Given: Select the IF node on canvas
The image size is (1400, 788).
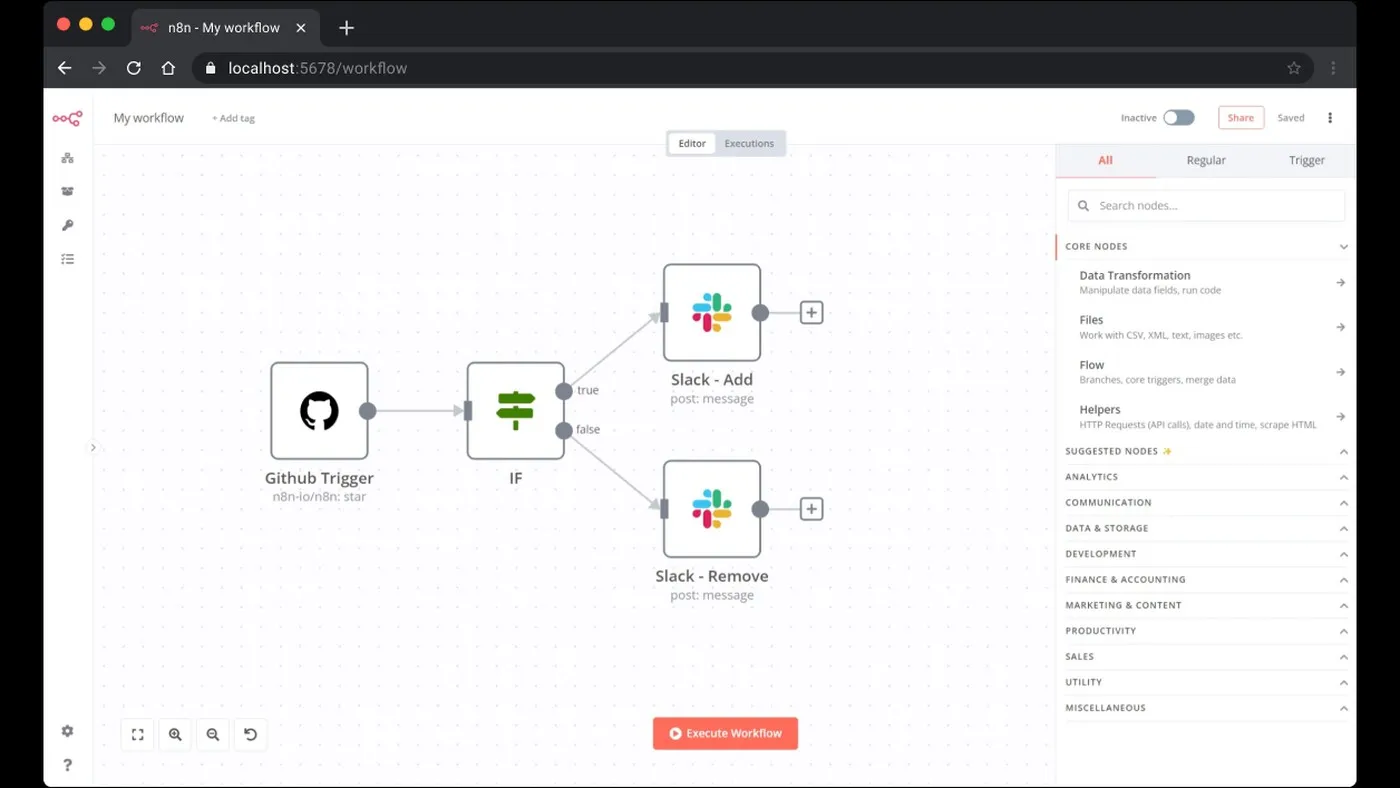Looking at the screenshot, I should pyautogui.click(x=515, y=411).
